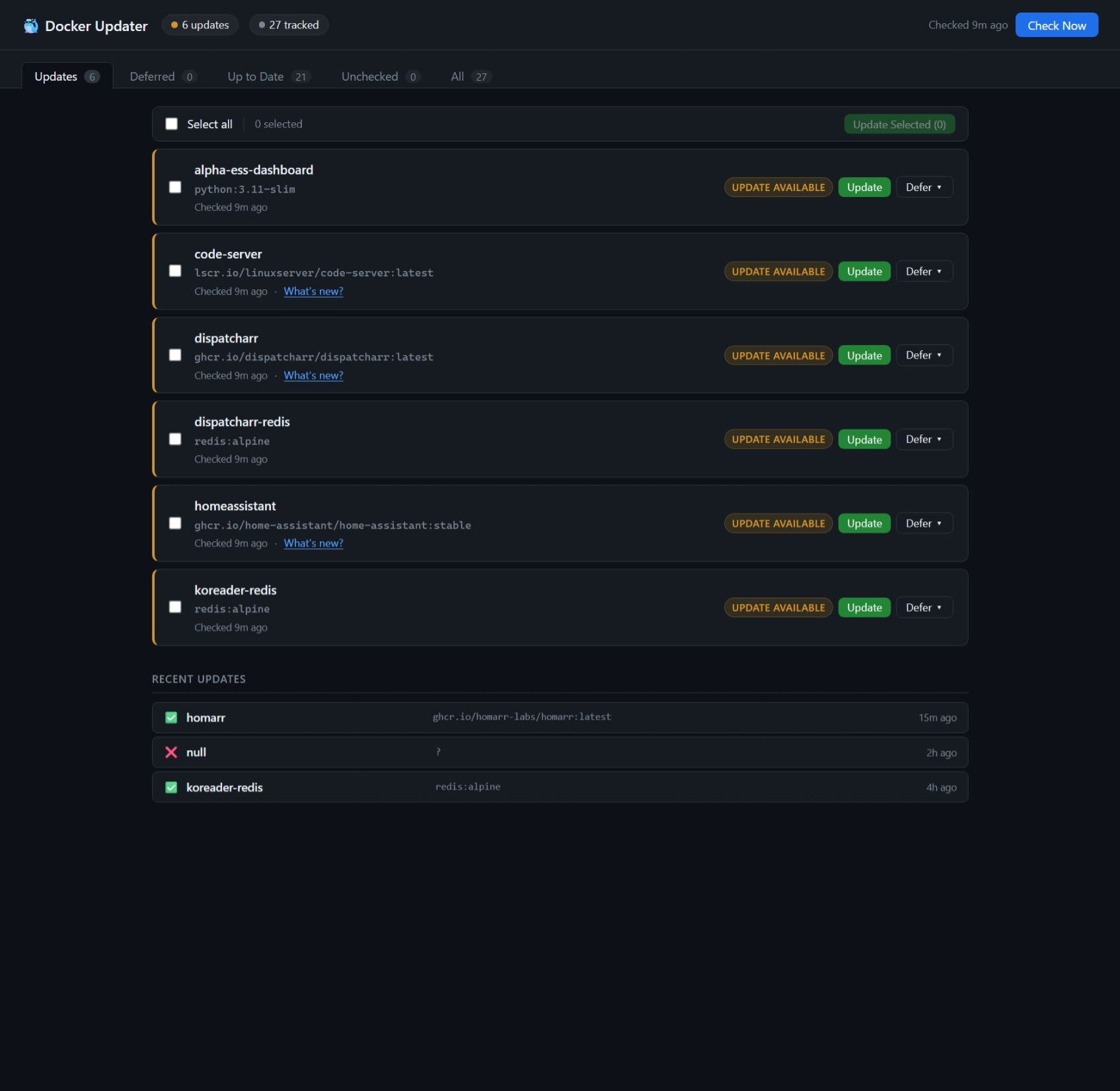Click lscr.io/linuxserver/code-server:latest image text
Screen dimensions: 1120x1091
tap(314, 273)
